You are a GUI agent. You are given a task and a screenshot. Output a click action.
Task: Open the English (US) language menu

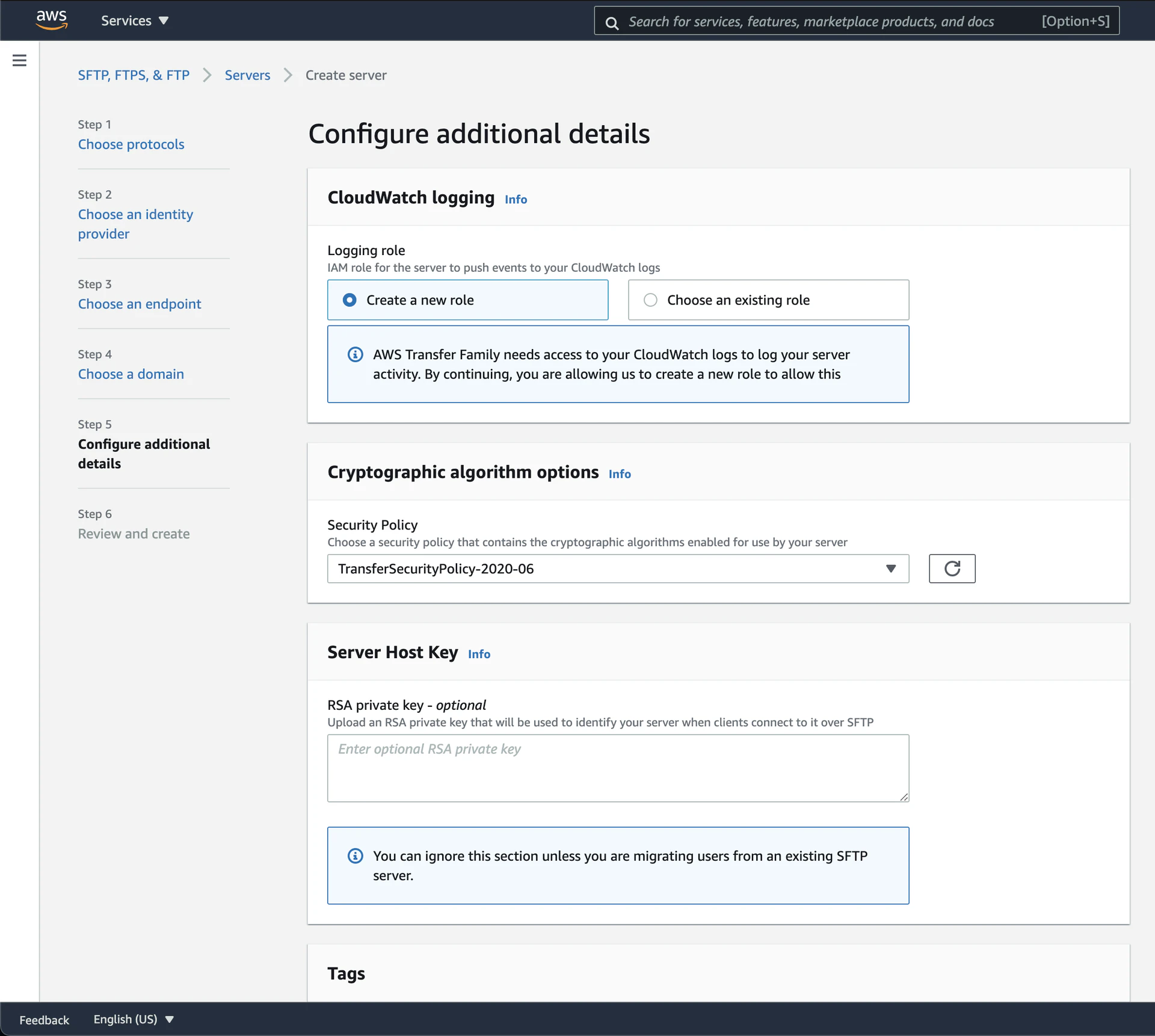pyautogui.click(x=134, y=1019)
